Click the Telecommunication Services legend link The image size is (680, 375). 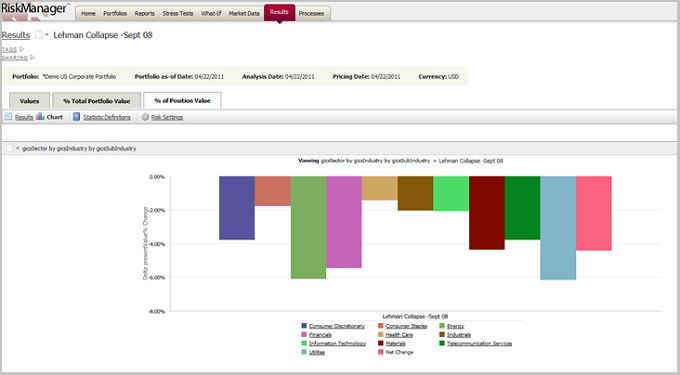[x=480, y=343]
